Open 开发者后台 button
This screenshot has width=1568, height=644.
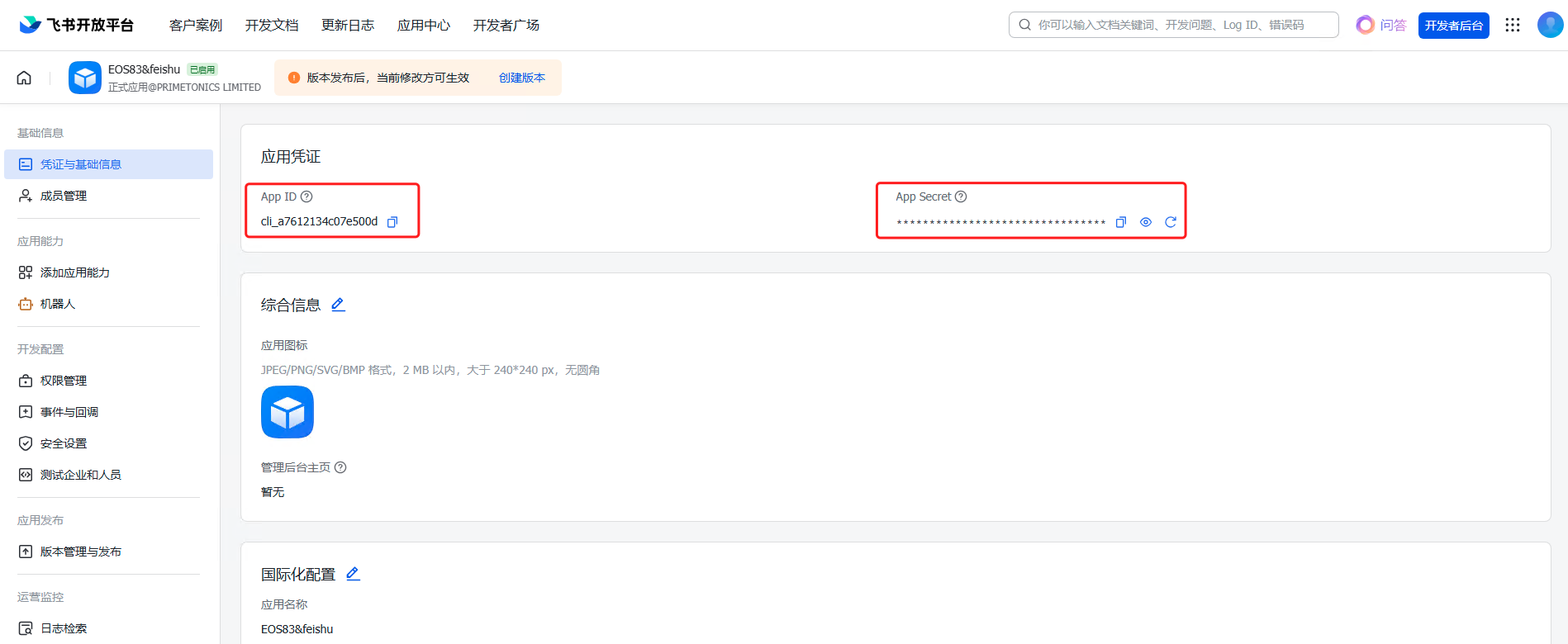(1454, 26)
